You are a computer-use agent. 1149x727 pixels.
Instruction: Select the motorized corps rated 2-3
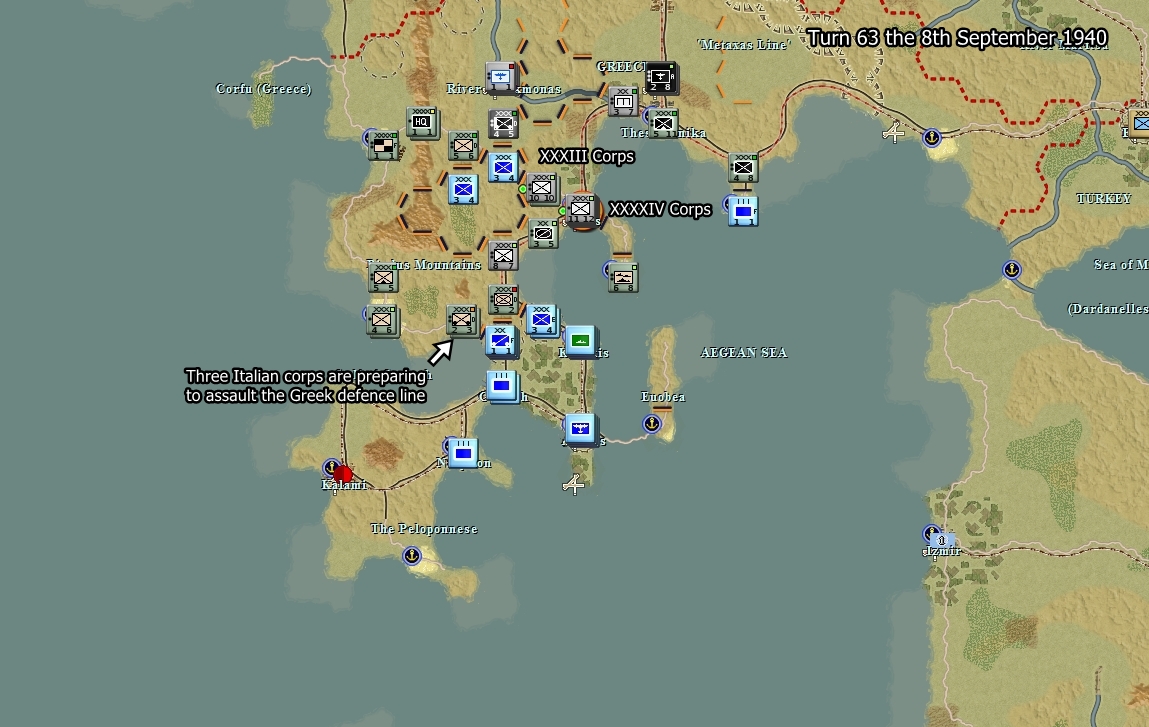462,320
